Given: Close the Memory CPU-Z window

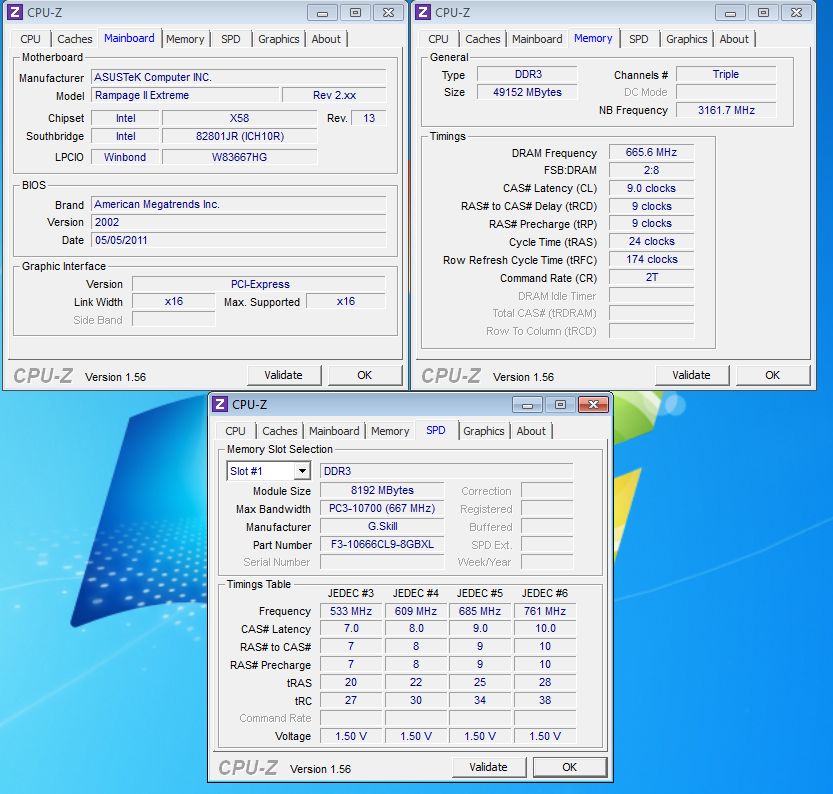Looking at the screenshot, I should click(796, 13).
